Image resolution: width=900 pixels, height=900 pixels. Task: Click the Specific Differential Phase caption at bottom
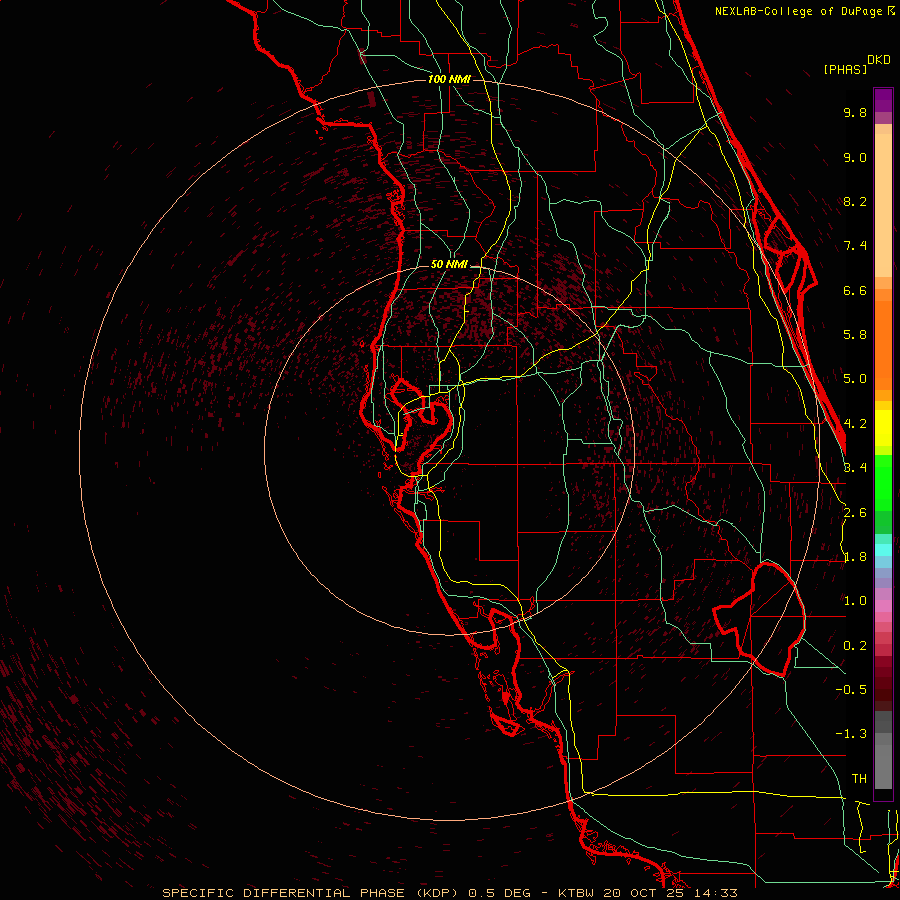point(449,893)
